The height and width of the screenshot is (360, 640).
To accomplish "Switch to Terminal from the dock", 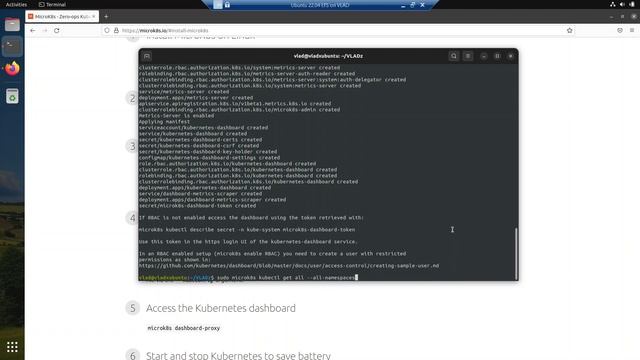I will [12, 47].
